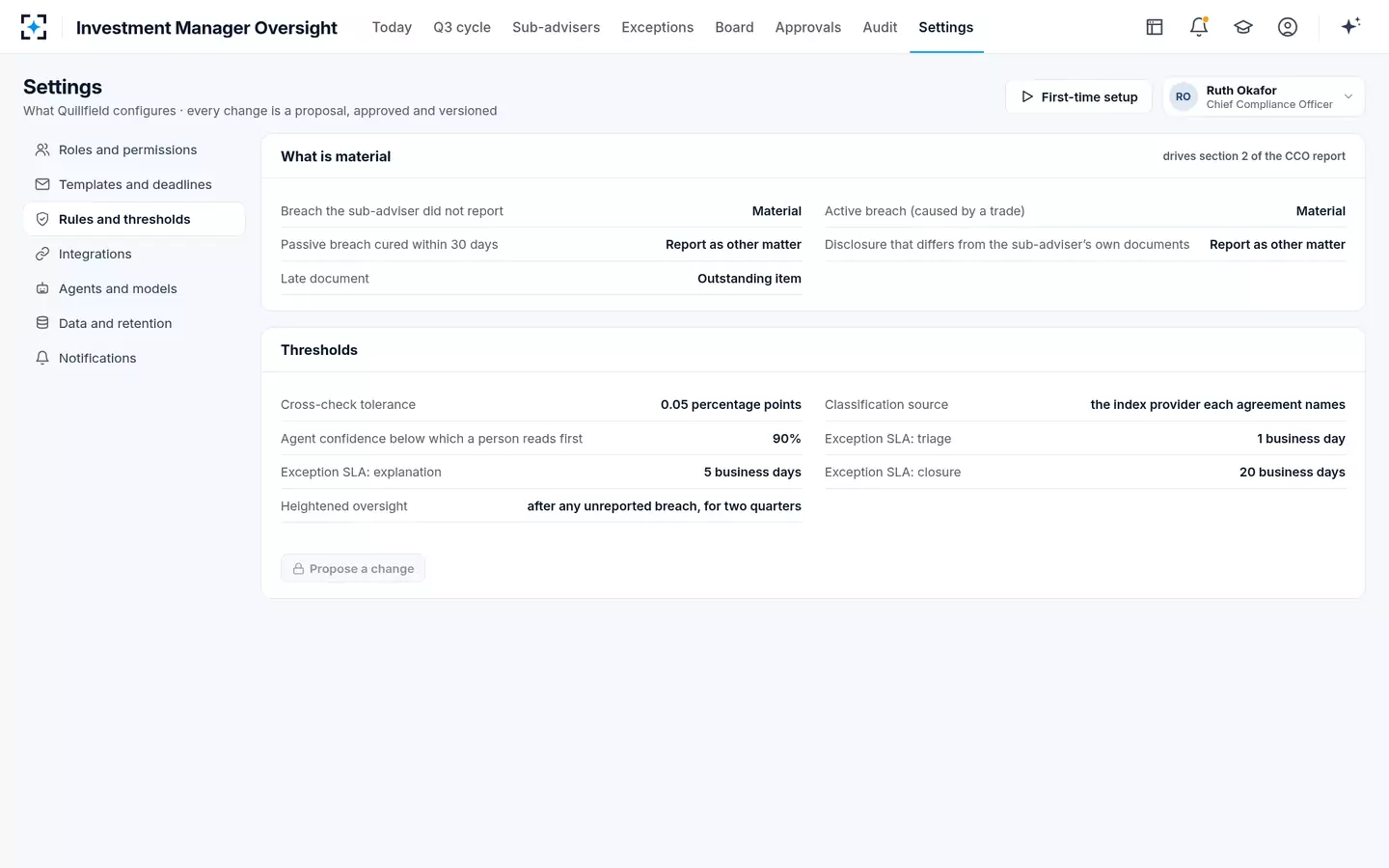Click the Agents and models robot icon

(x=42, y=288)
